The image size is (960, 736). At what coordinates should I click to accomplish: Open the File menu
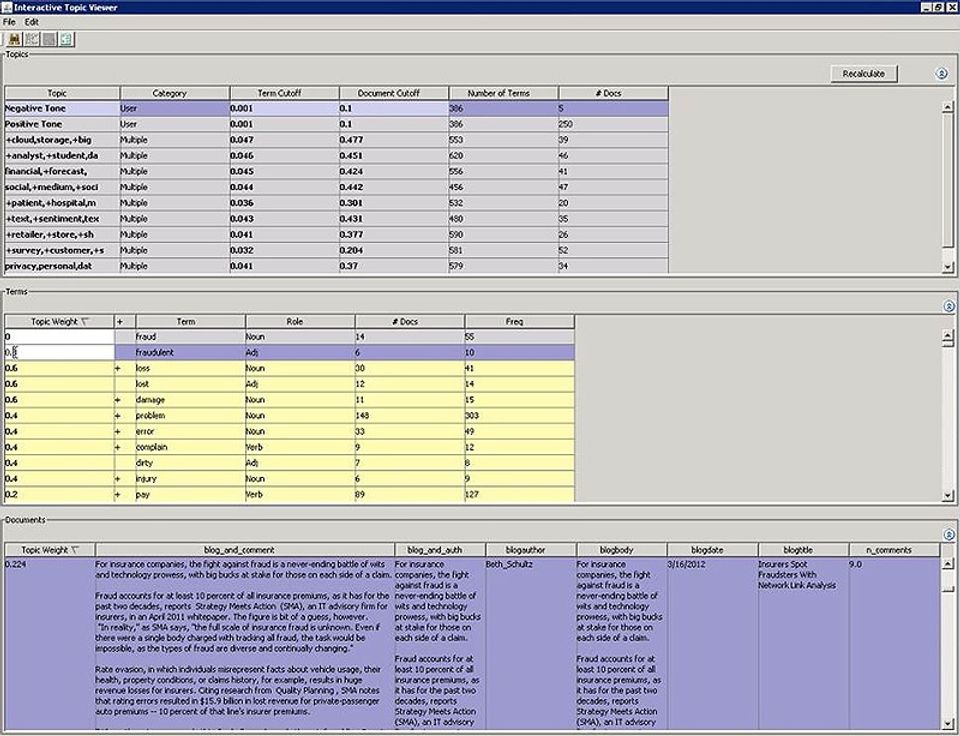[9, 22]
